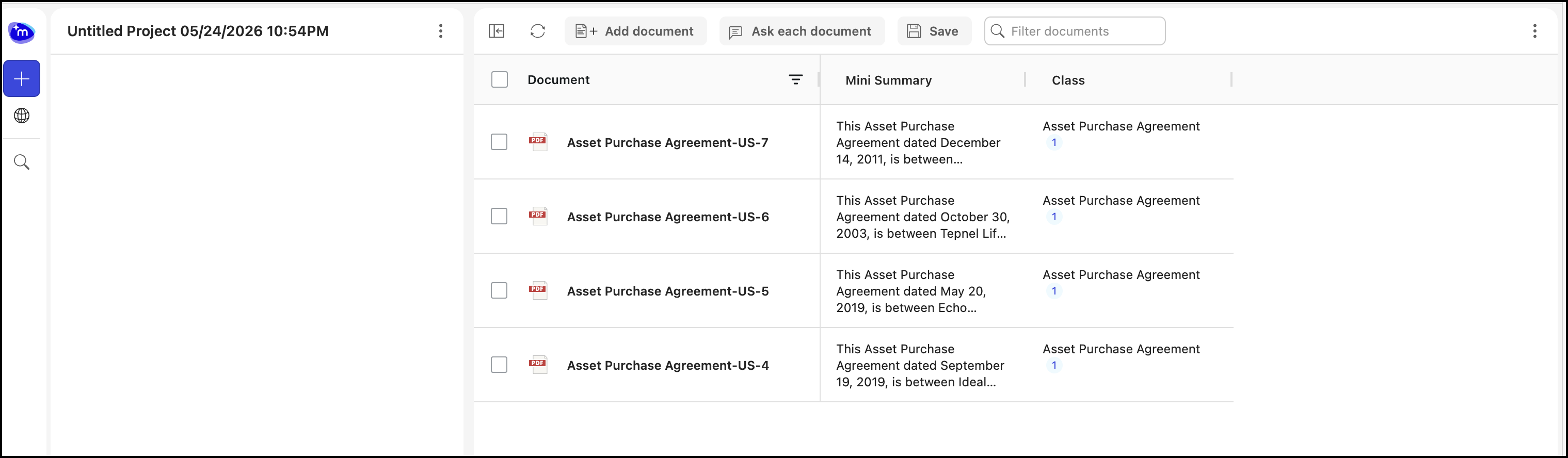Click the class badge 1 for Agreement-US-5
The width and height of the screenshot is (1568, 458).
[1053, 291]
